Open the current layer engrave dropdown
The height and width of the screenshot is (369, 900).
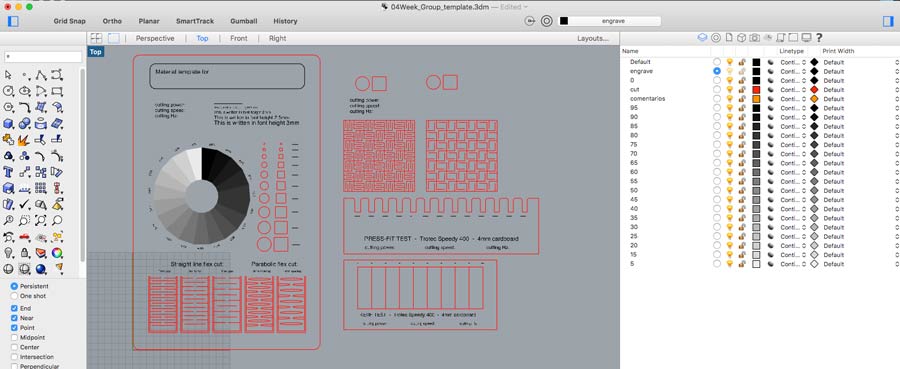point(610,21)
